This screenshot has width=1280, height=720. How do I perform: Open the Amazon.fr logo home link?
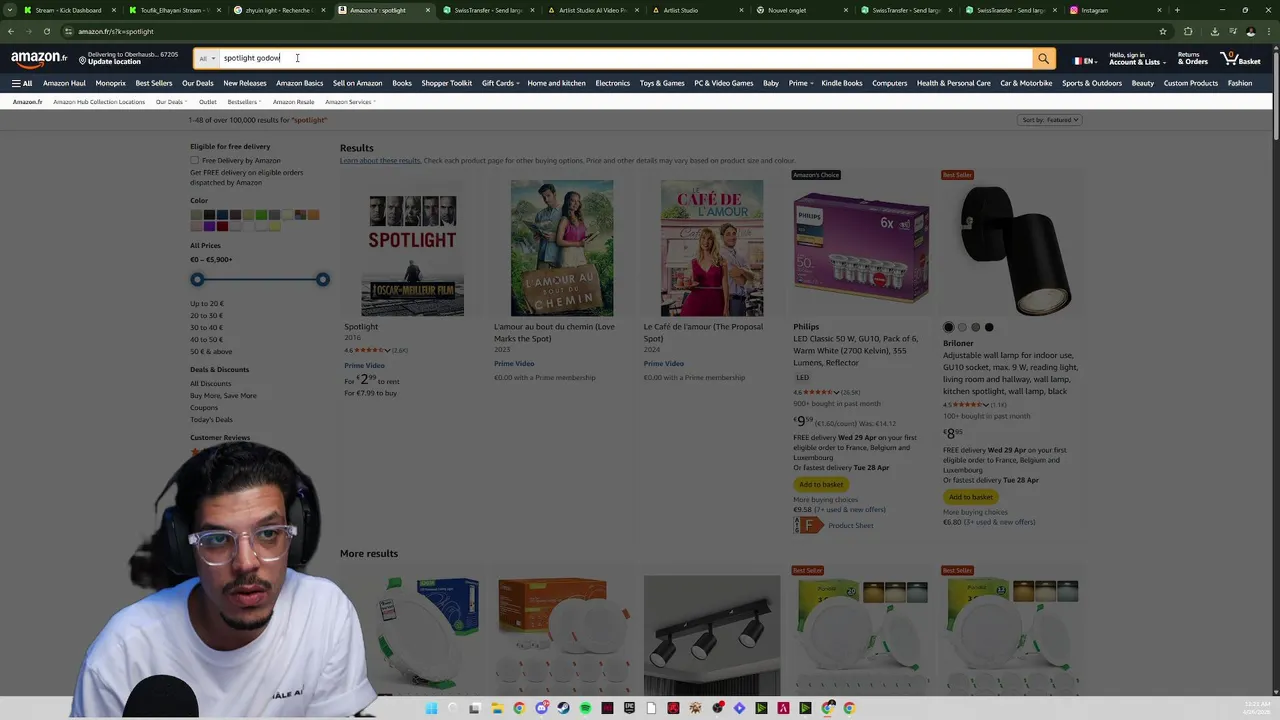pos(39,59)
